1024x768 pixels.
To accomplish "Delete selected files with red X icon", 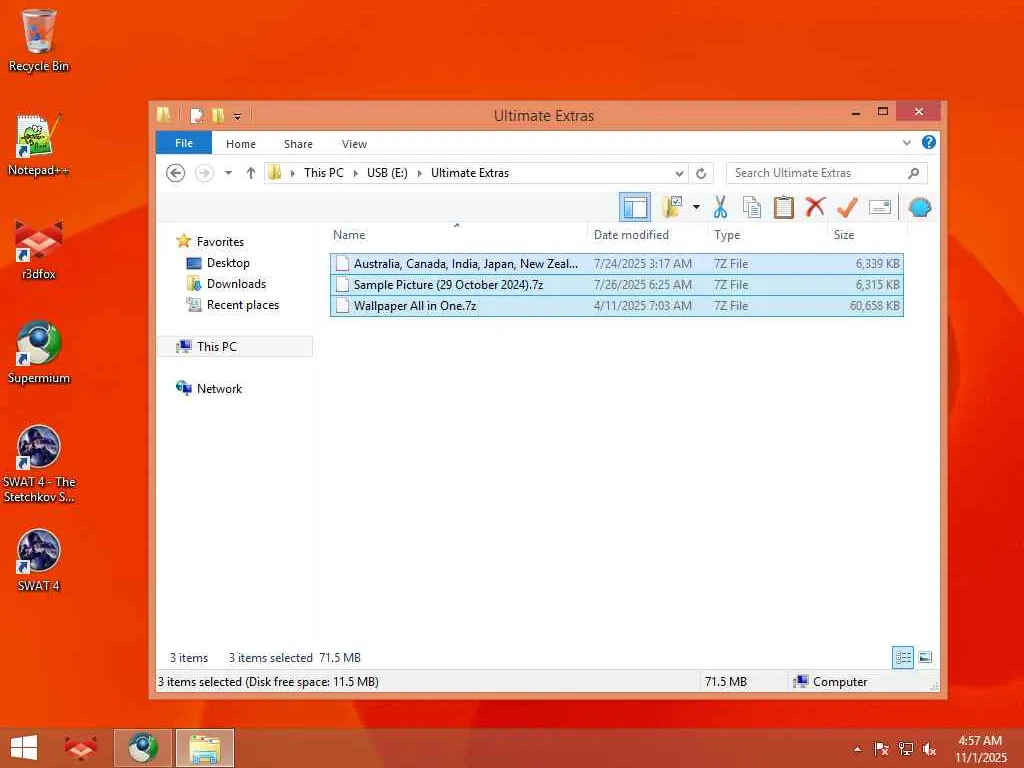I will [x=815, y=208].
